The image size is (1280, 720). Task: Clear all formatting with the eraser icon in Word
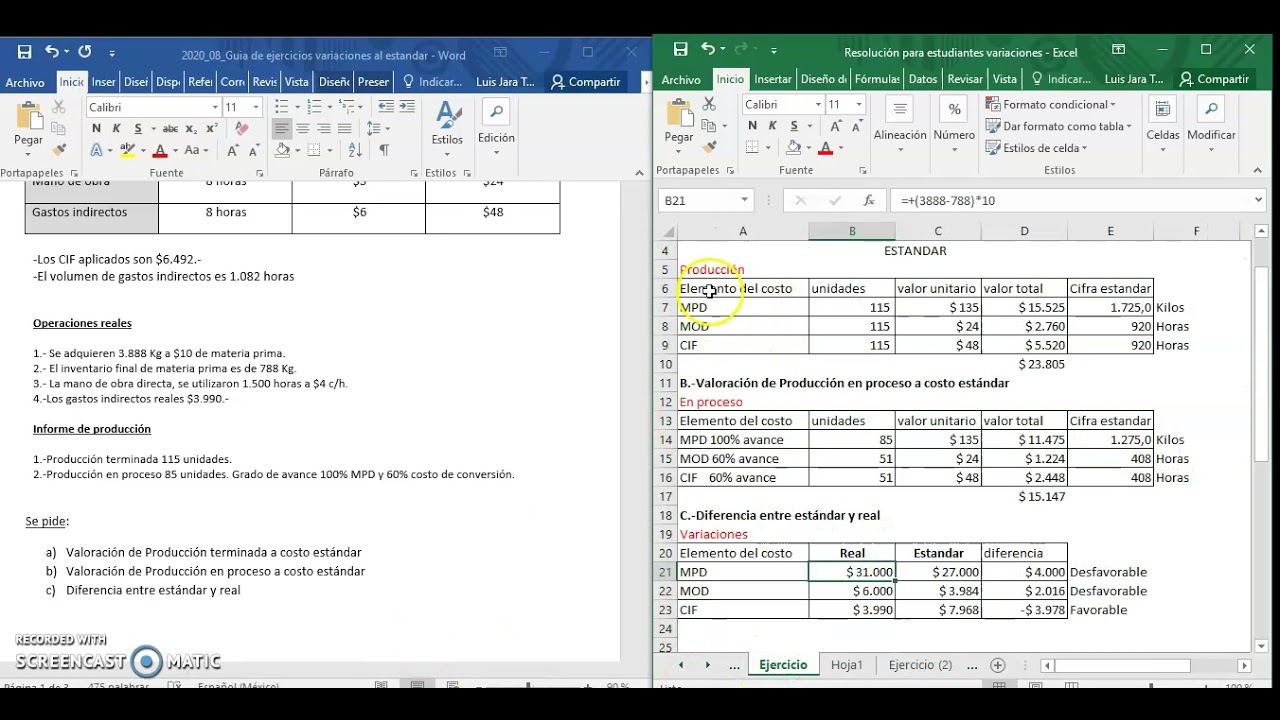pos(241,128)
